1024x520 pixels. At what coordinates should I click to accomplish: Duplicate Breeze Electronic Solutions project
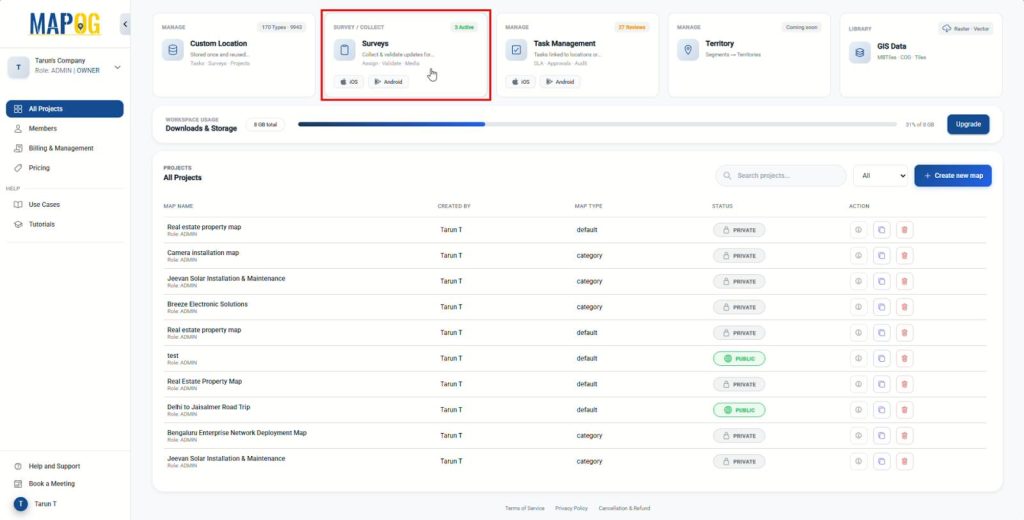click(881, 307)
